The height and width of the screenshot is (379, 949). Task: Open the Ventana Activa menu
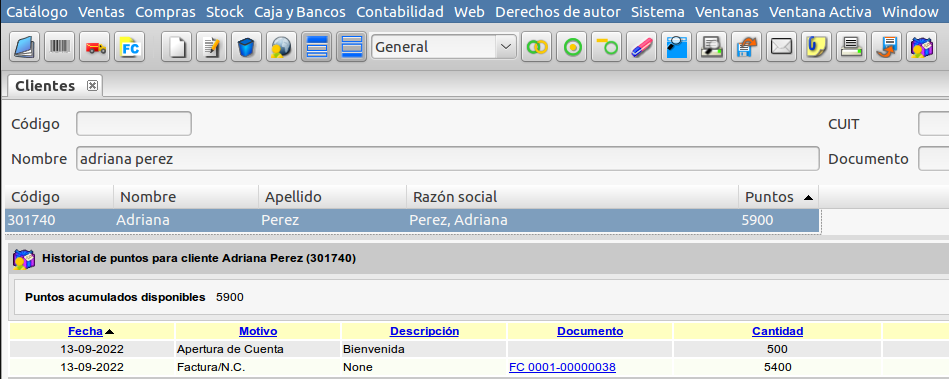coord(820,12)
